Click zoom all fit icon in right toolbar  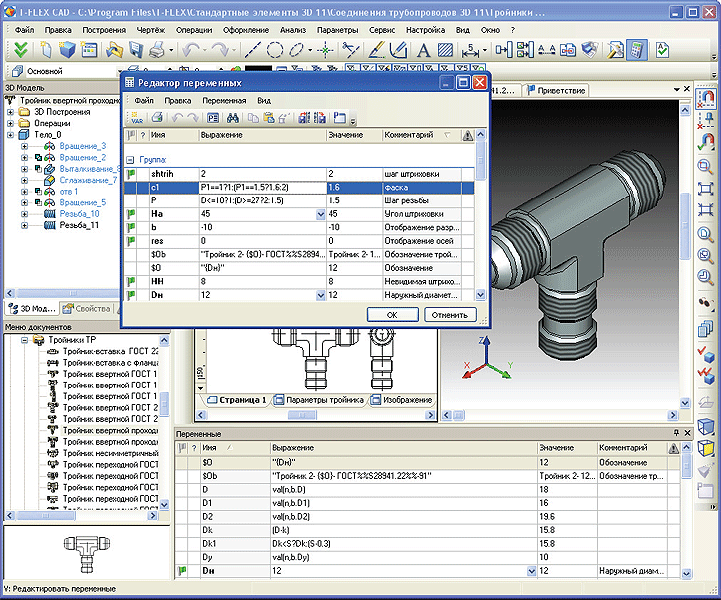(x=705, y=189)
